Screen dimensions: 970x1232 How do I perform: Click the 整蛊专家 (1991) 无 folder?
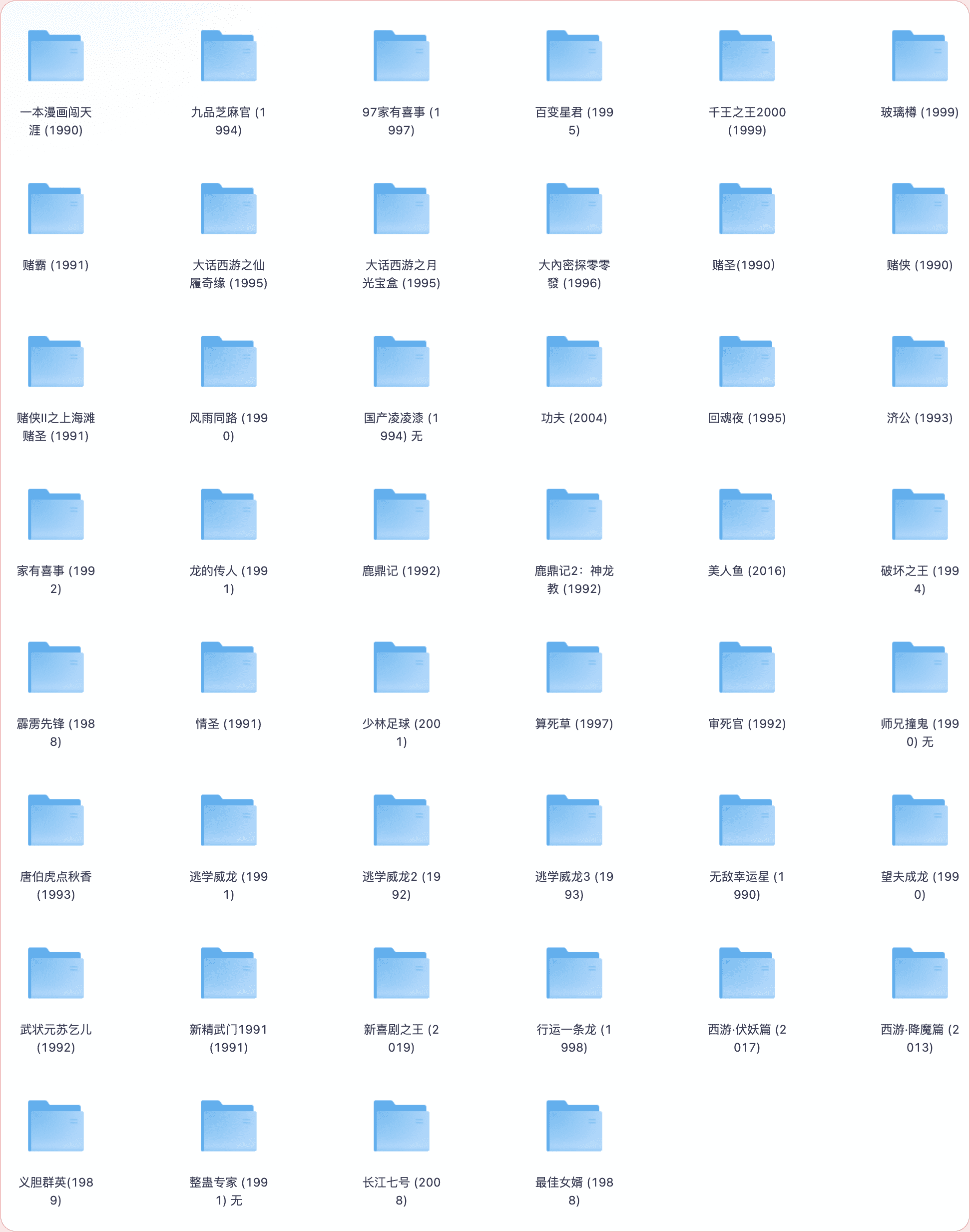(x=228, y=1125)
